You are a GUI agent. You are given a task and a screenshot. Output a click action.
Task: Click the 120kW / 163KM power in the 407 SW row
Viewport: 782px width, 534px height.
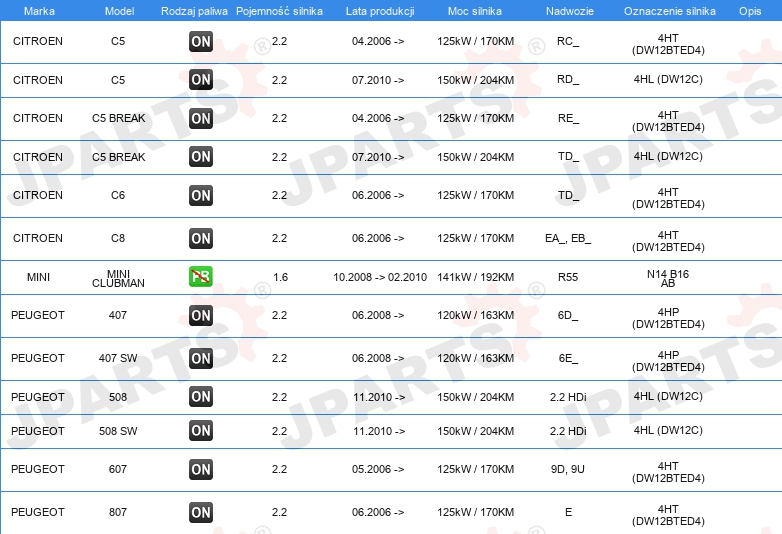[475, 358]
